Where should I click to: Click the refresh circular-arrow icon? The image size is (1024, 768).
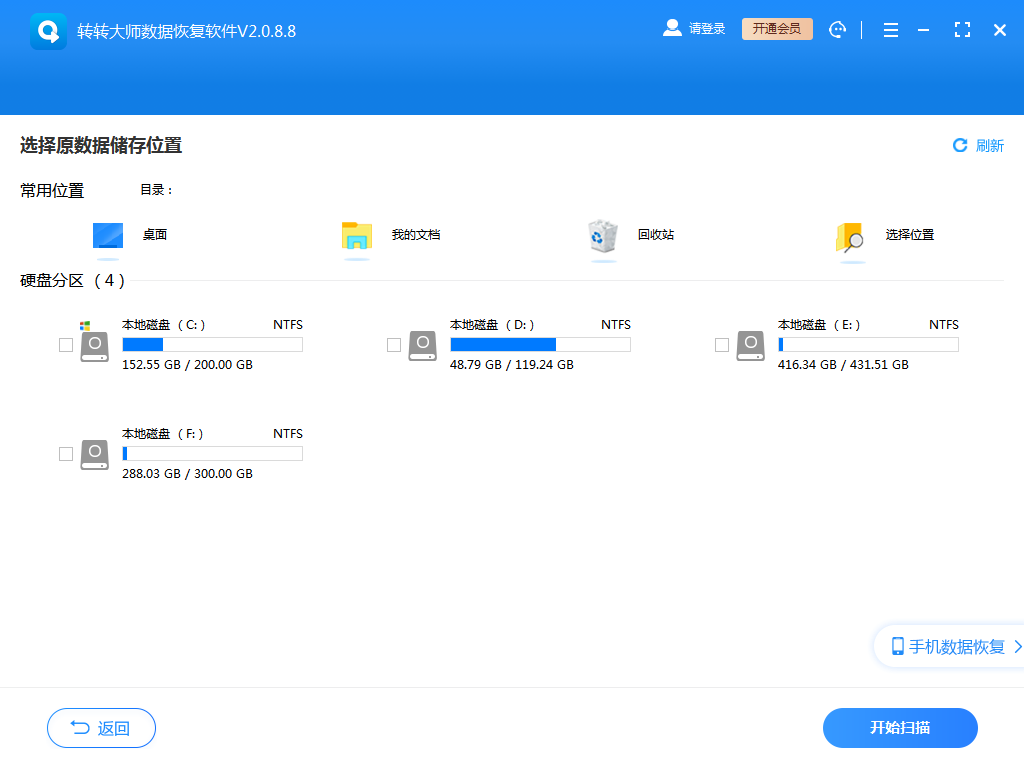961,146
